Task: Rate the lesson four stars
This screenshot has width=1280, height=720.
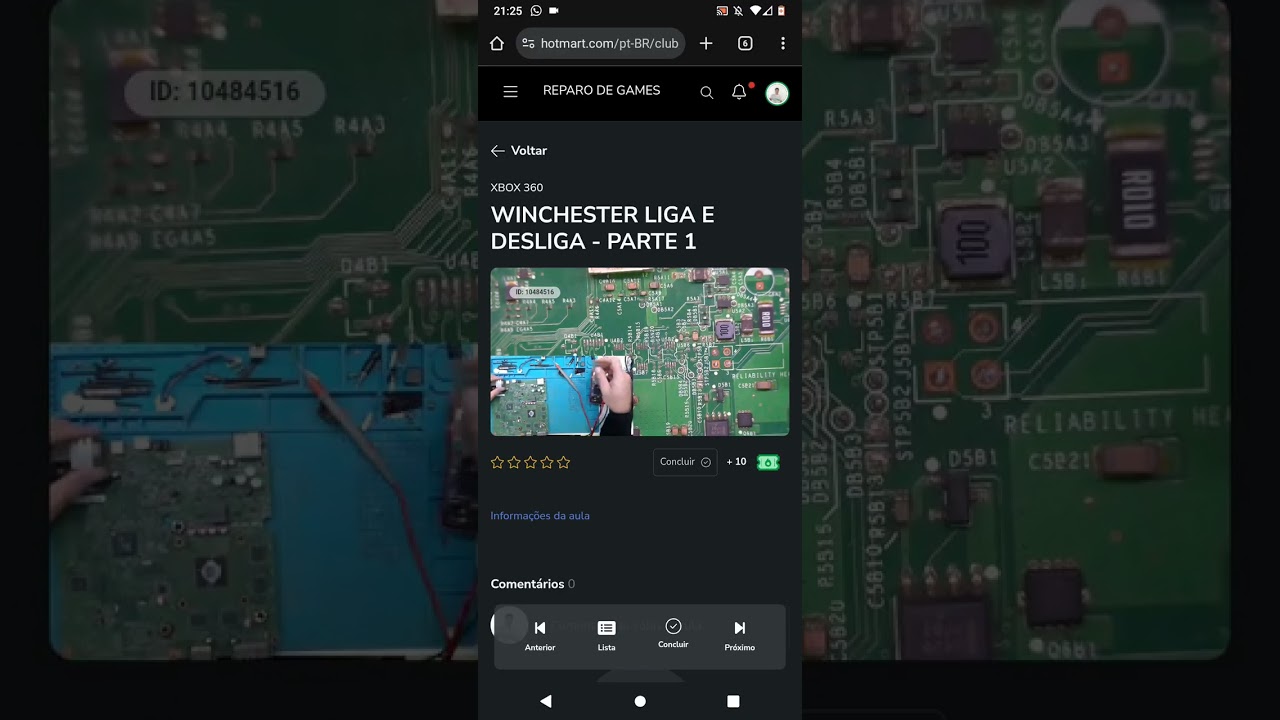Action: pos(547,462)
